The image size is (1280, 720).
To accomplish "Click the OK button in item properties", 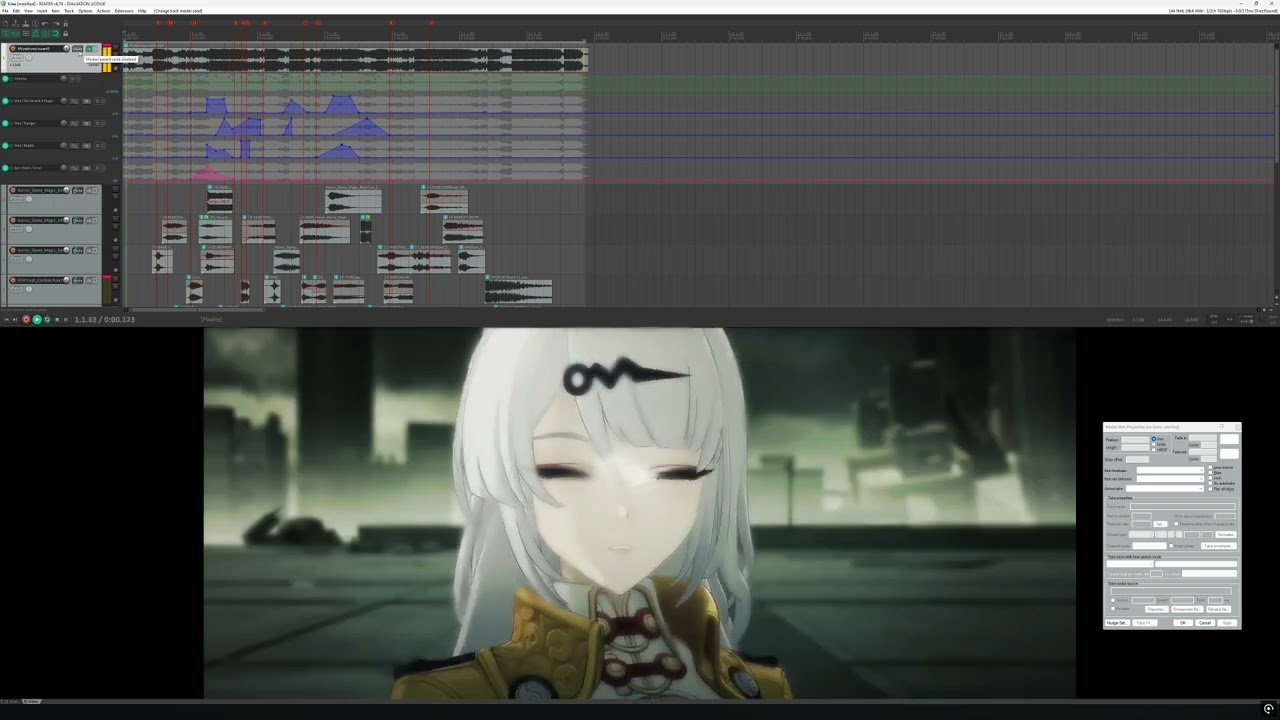I will (x=1183, y=623).
